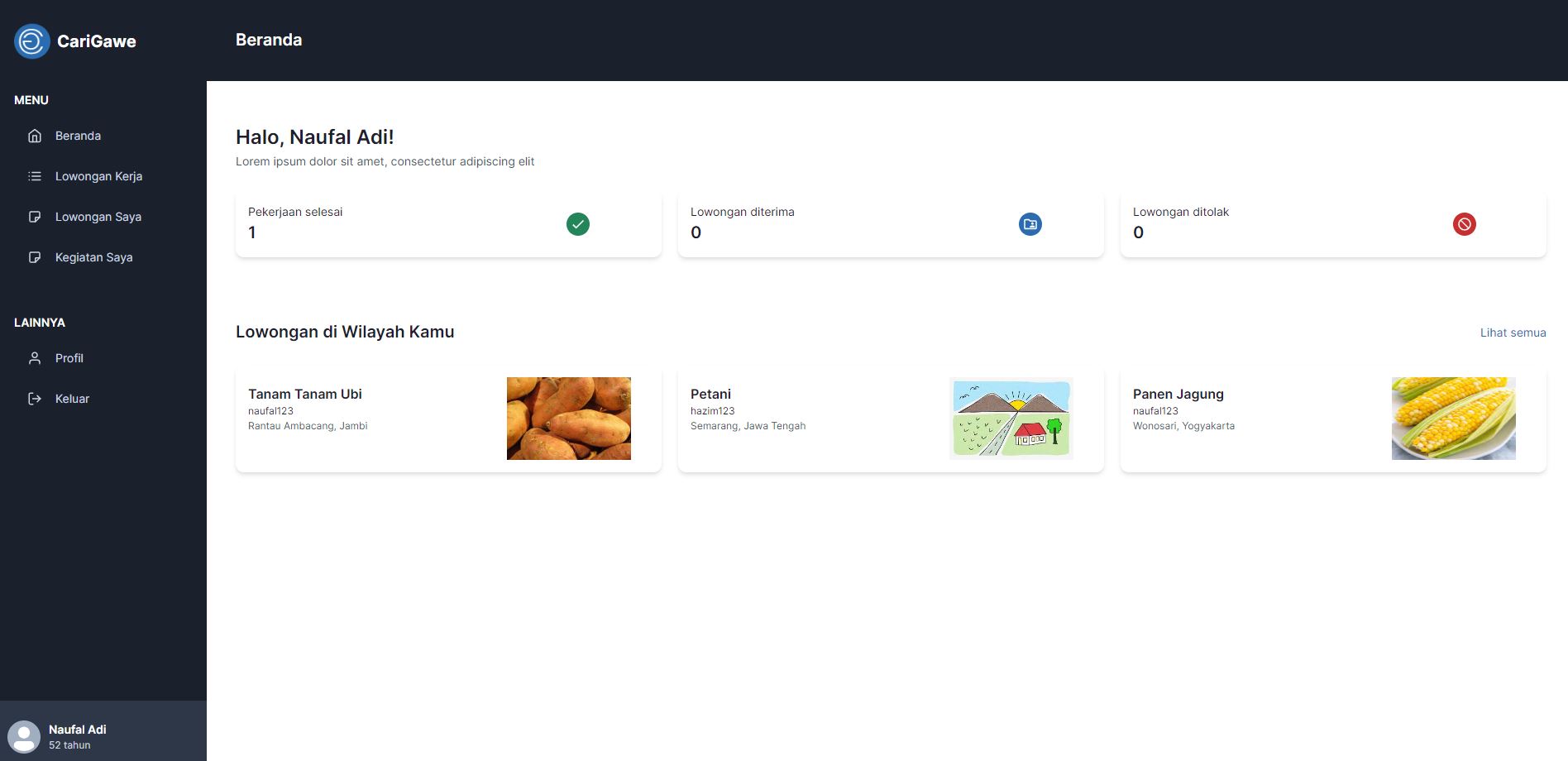Click the Lorem ipsum subtitle text
1568x761 pixels.
click(385, 161)
